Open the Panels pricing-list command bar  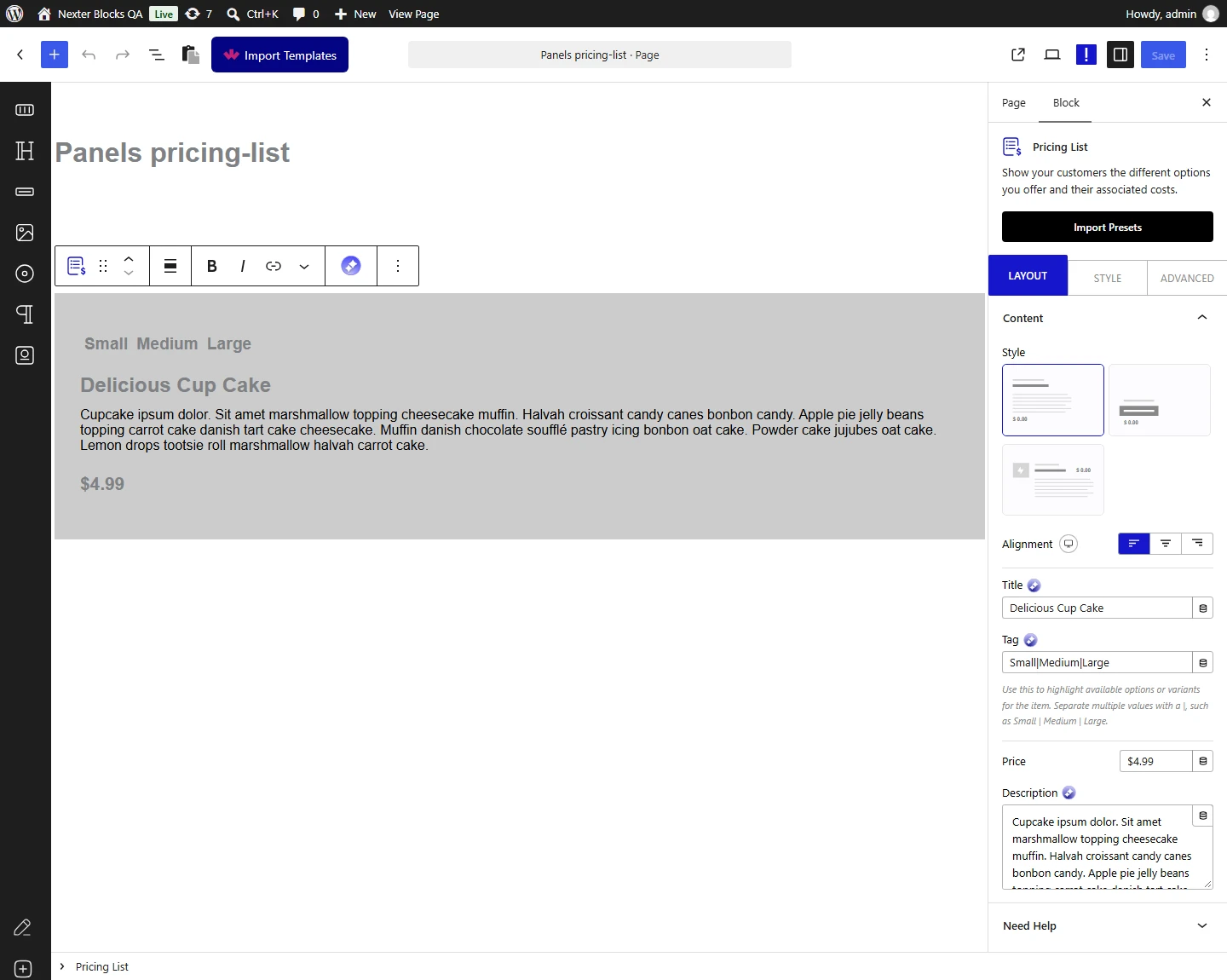point(600,55)
